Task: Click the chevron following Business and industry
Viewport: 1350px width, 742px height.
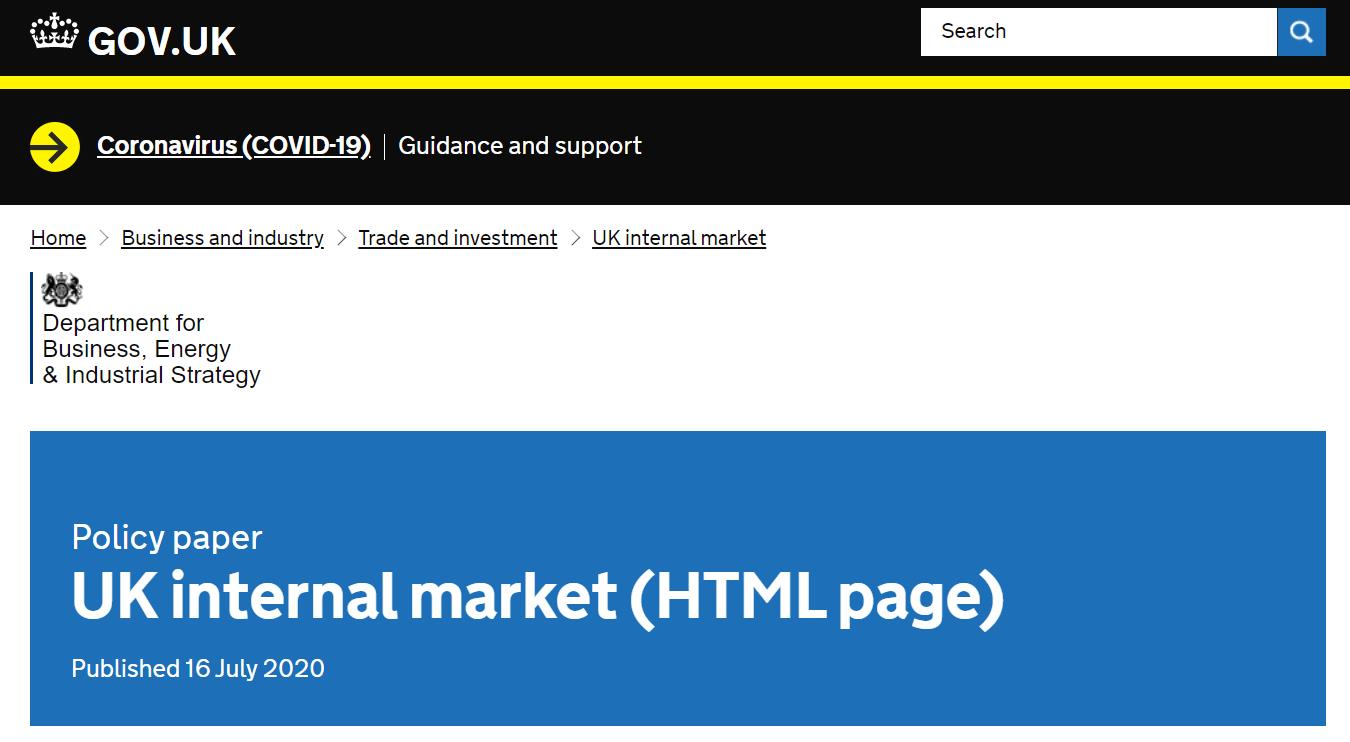Action: tap(341, 238)
